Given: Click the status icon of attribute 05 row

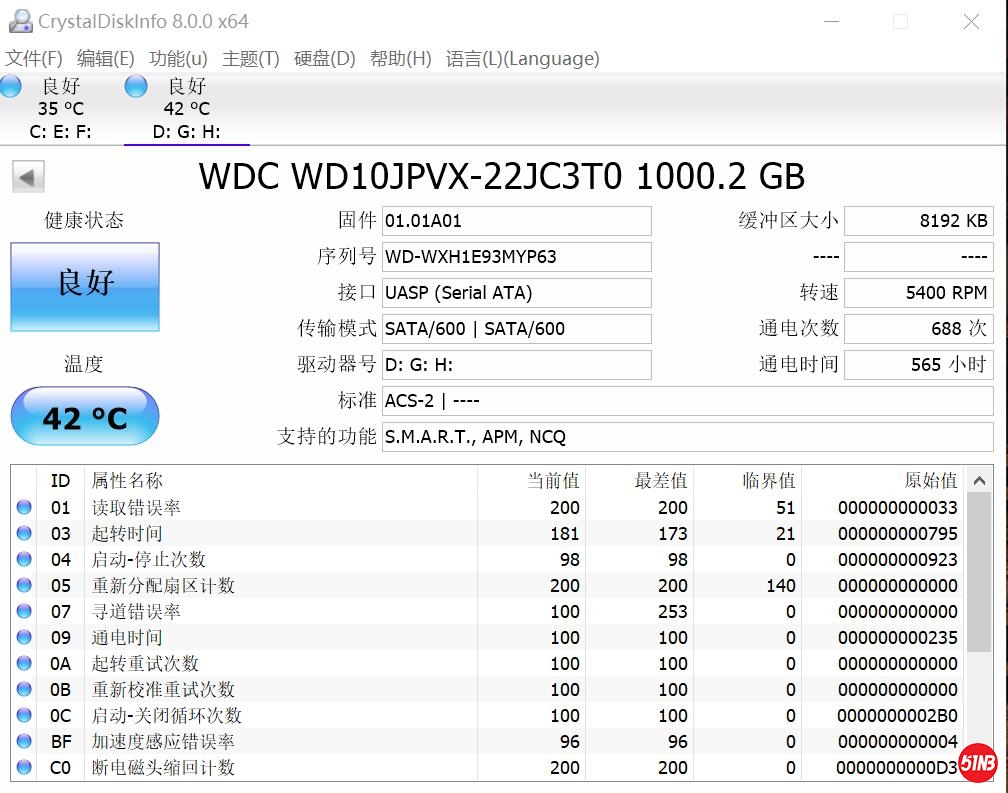Looking at the screenshot, I should (x=24, y=586).
